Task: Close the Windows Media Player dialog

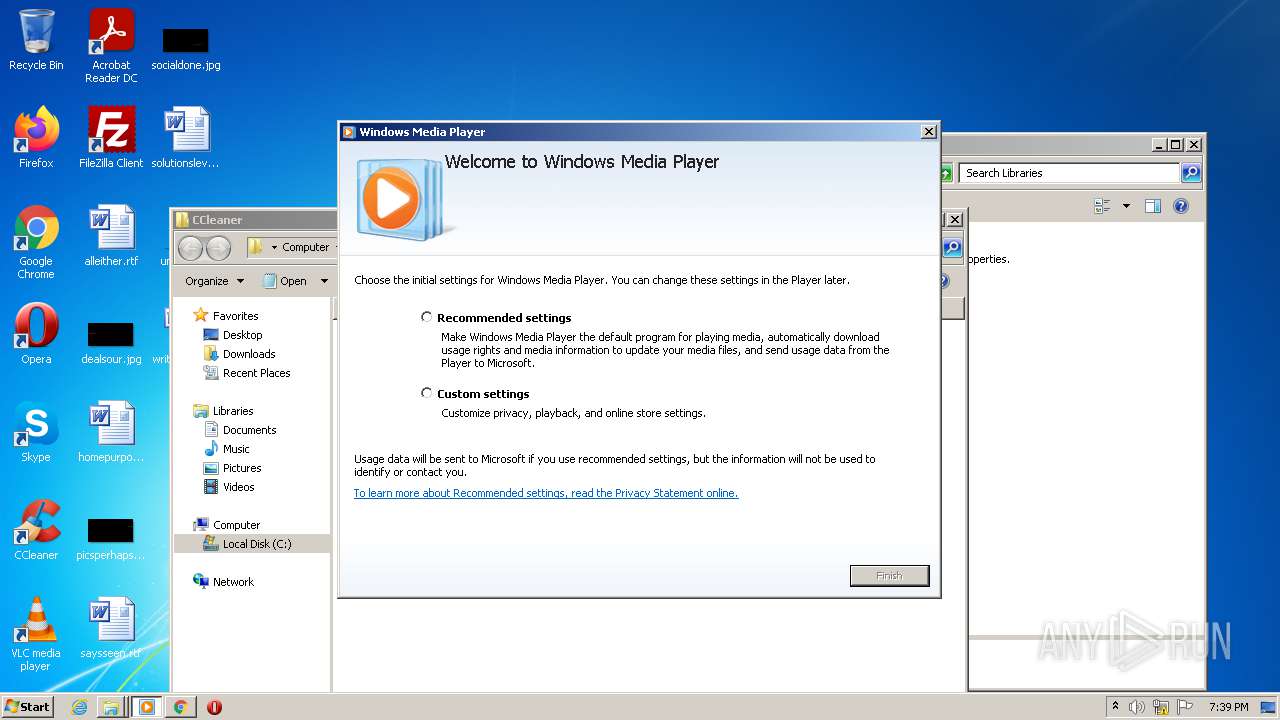Action: (928, 132)
